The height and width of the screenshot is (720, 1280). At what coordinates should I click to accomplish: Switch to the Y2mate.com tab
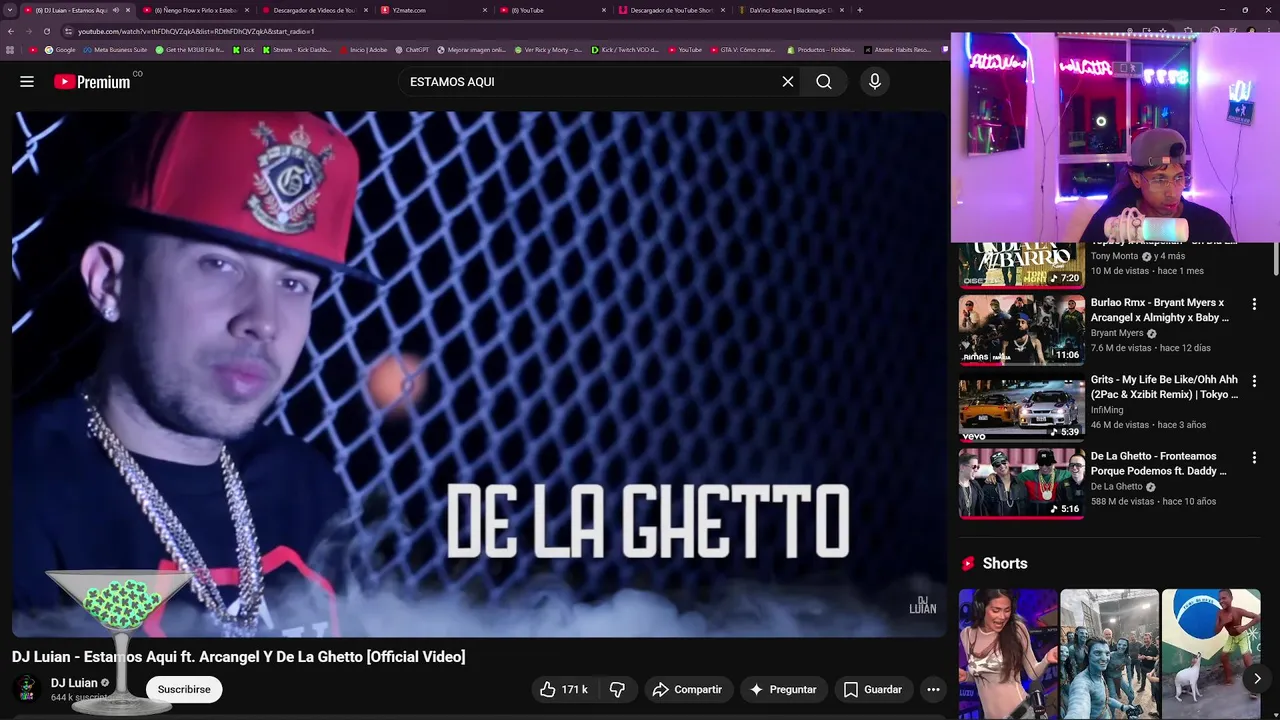(433, 10)
